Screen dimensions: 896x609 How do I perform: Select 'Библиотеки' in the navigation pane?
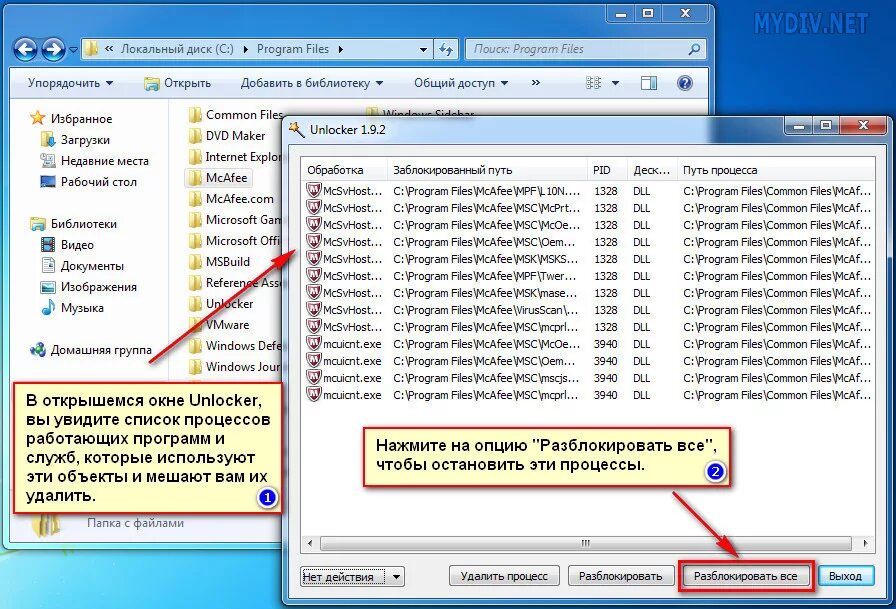[x=73, y=224]
